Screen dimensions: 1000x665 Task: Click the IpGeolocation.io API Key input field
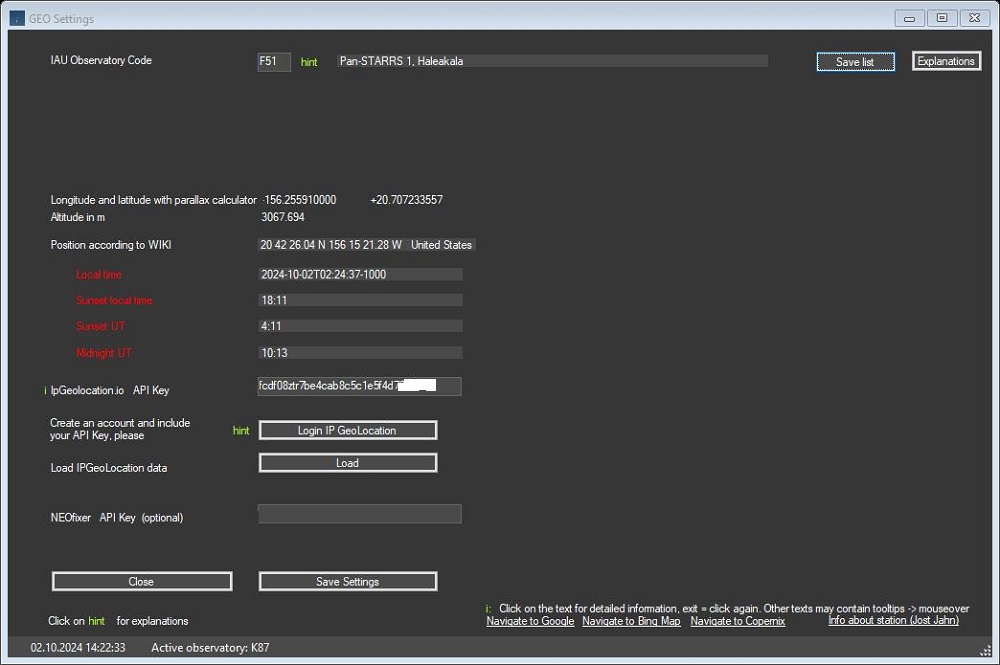(359, 386)
